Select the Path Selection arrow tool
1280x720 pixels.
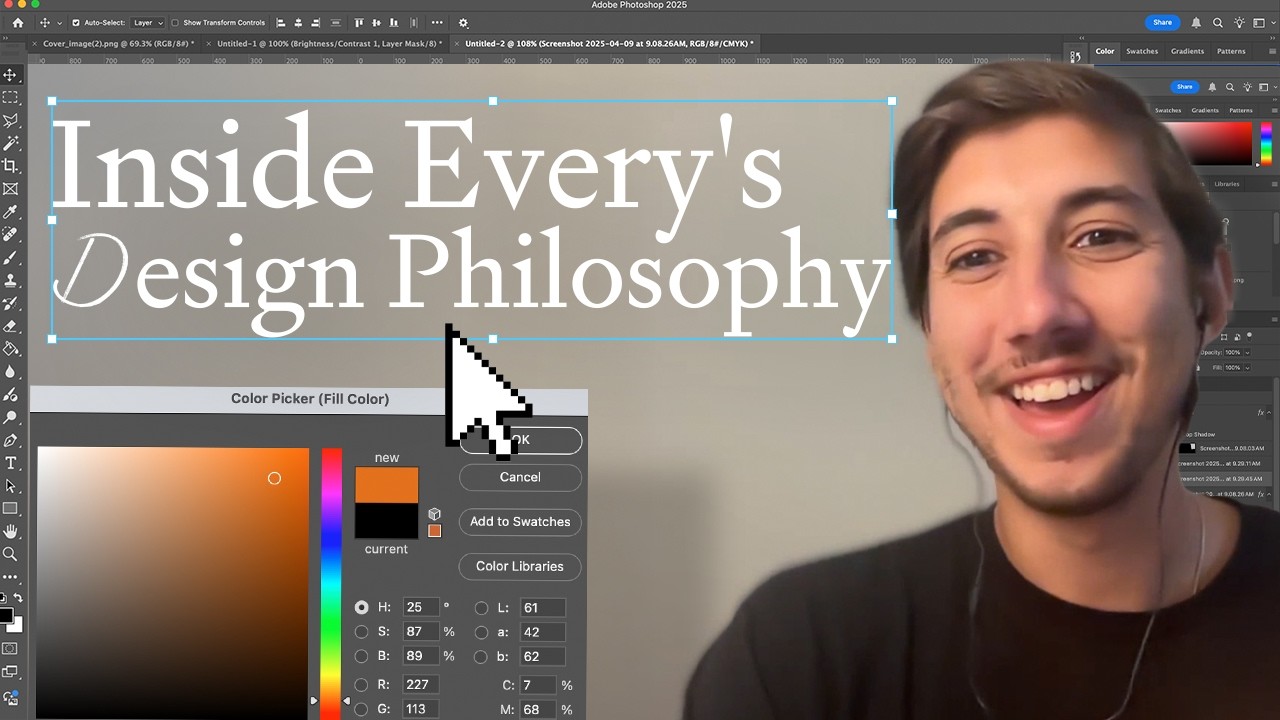[11, 486]
